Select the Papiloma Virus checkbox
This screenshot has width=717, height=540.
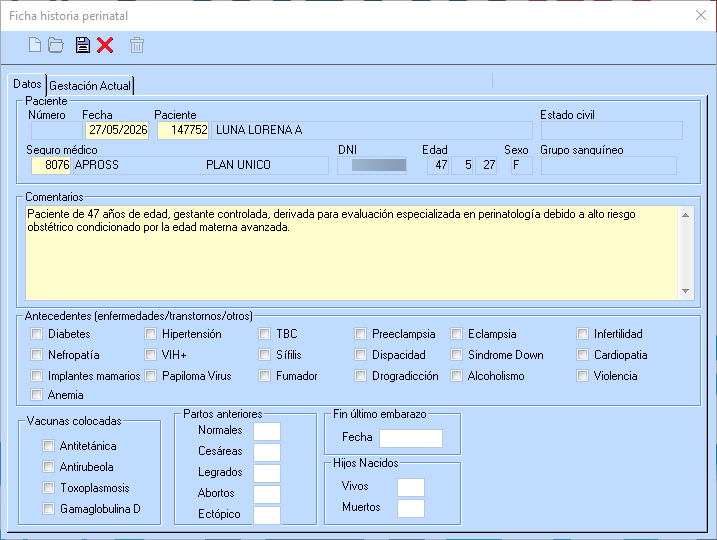tap(150, 376)
